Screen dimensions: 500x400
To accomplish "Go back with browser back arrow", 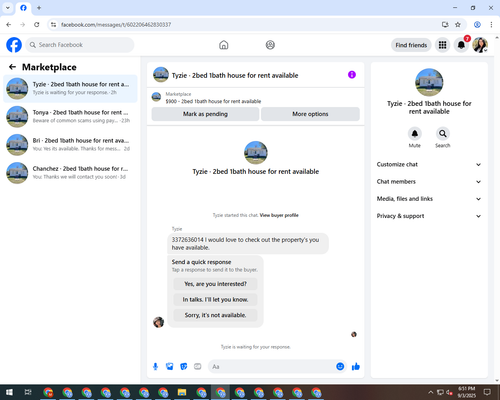I will pyautogui.click(x=9, y=25).
